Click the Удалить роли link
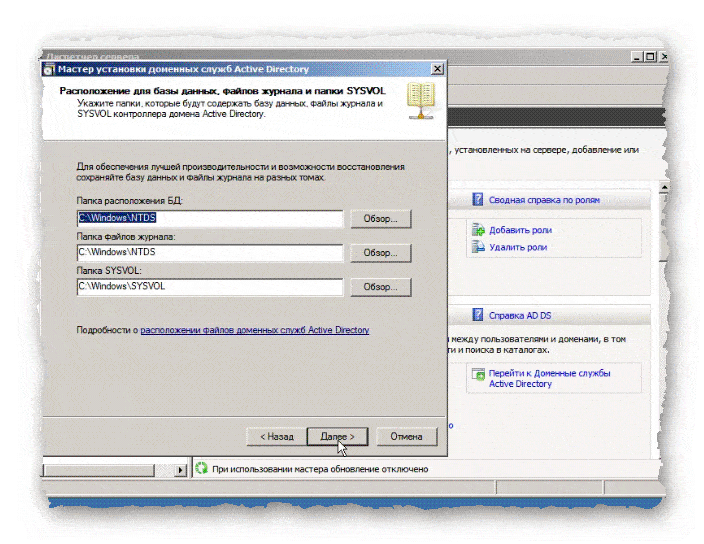The image size is (704, 544). 518,247
